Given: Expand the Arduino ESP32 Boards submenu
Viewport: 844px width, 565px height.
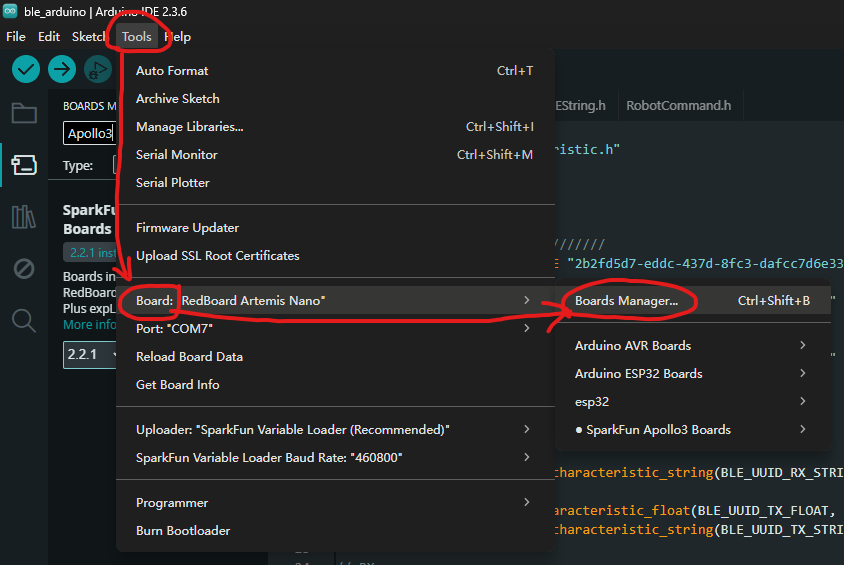Looking at the screenshot, I should (638, 374).
